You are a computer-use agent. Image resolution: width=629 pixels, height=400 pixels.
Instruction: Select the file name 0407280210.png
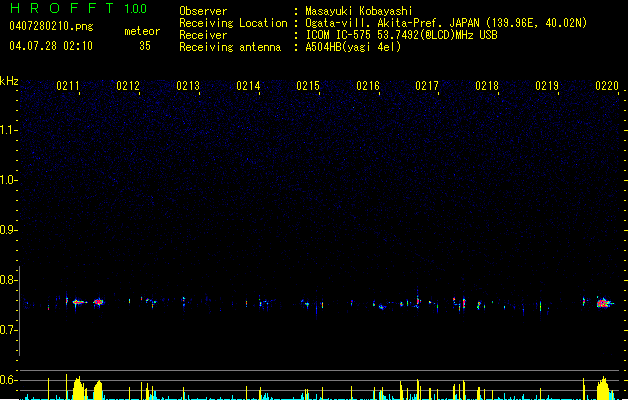(51, 26)
